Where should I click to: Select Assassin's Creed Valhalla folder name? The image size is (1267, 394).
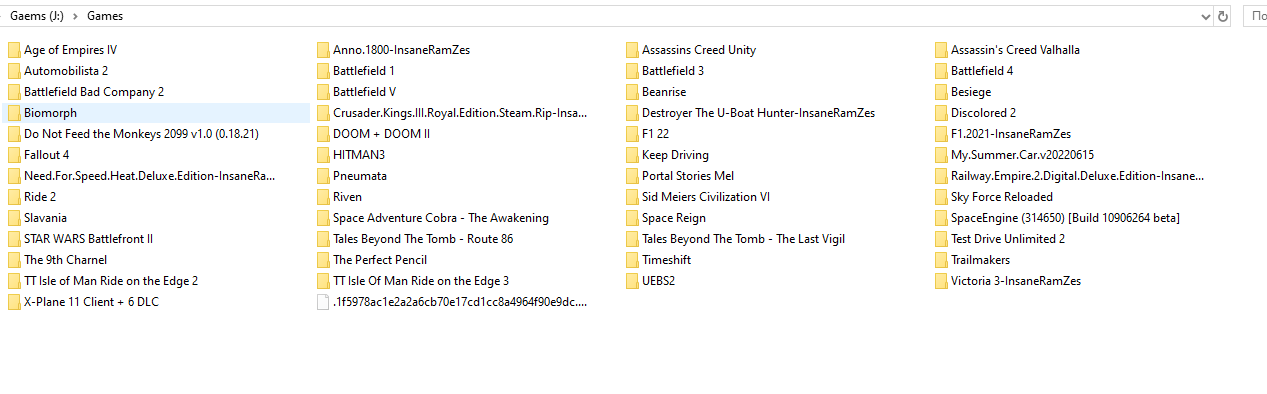click(x=1015, y=50)
